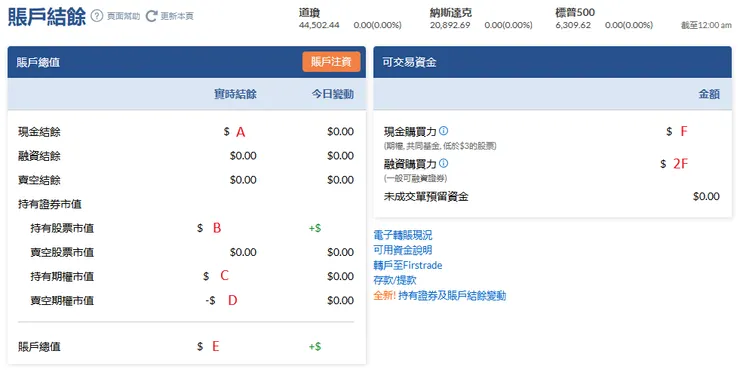Viewport: 740px width, 373px height.
Task: Click the 可交易資金 panel header title
Action: click(409, 62)
